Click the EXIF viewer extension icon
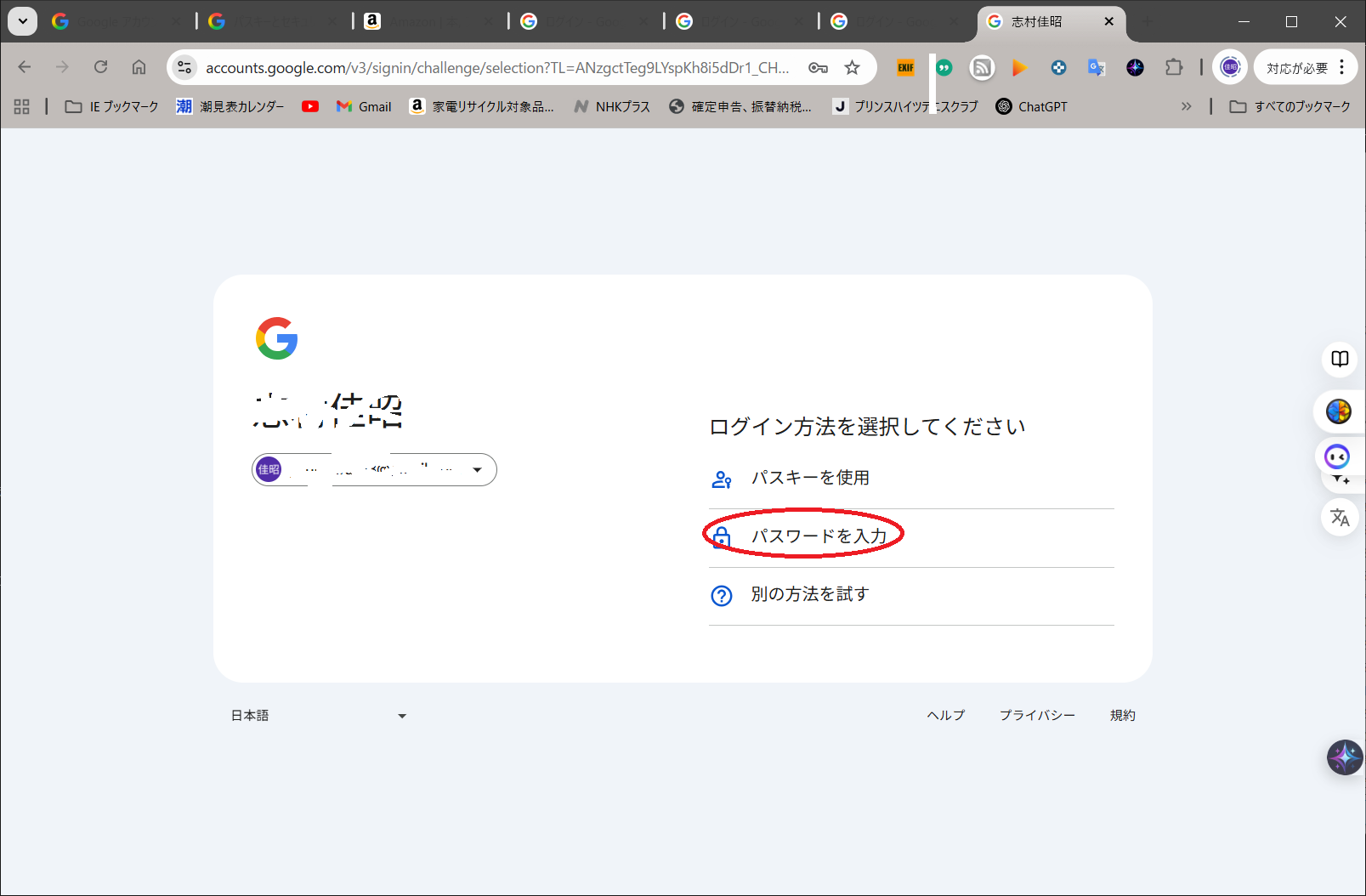This screenshot has width=1366, height=896. pos(905,68)
